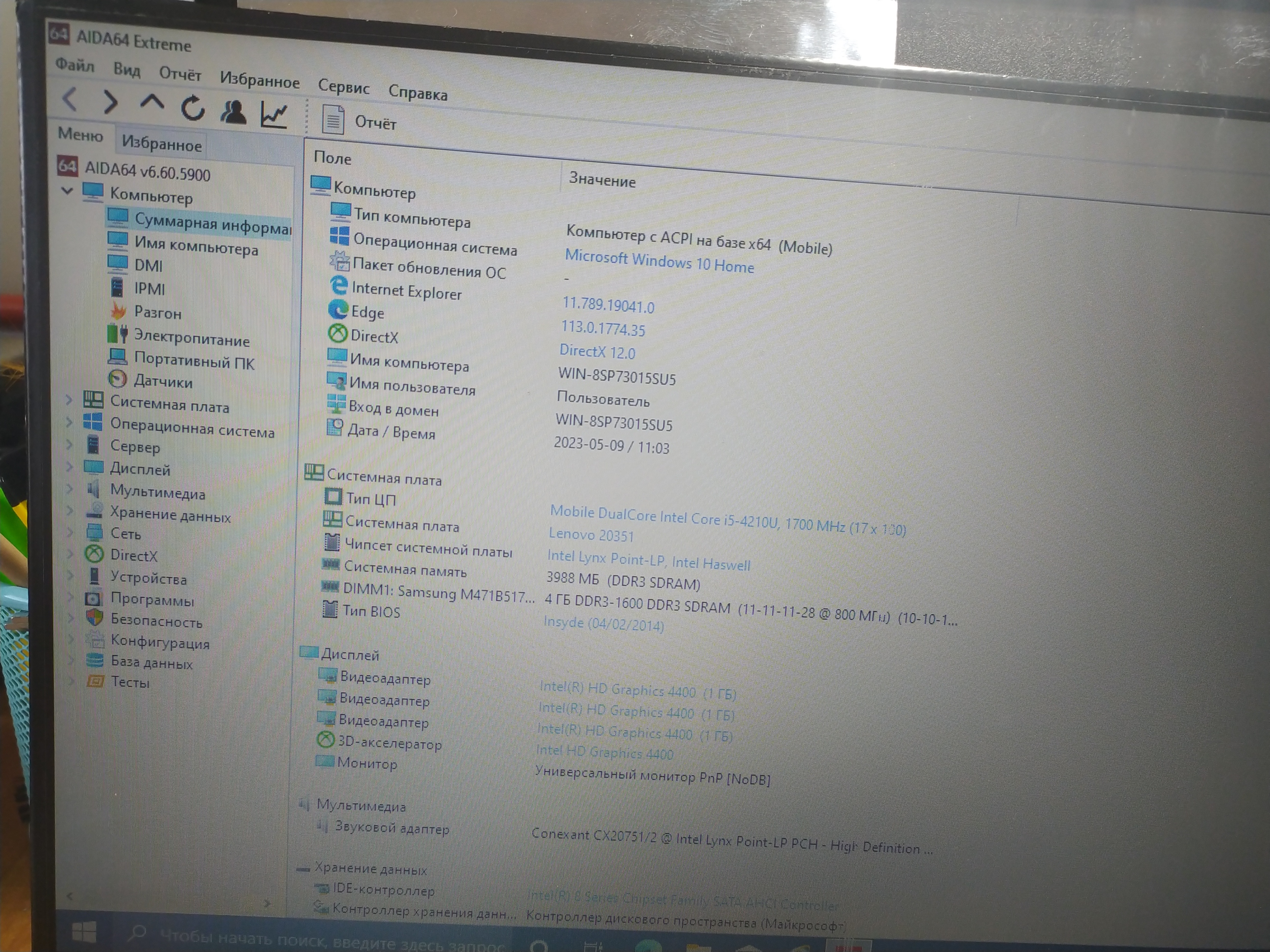Click the 3988 МБ (DDR3 SDRAM) value
The height and width of the screenshot is (952, 1270).
624,580
